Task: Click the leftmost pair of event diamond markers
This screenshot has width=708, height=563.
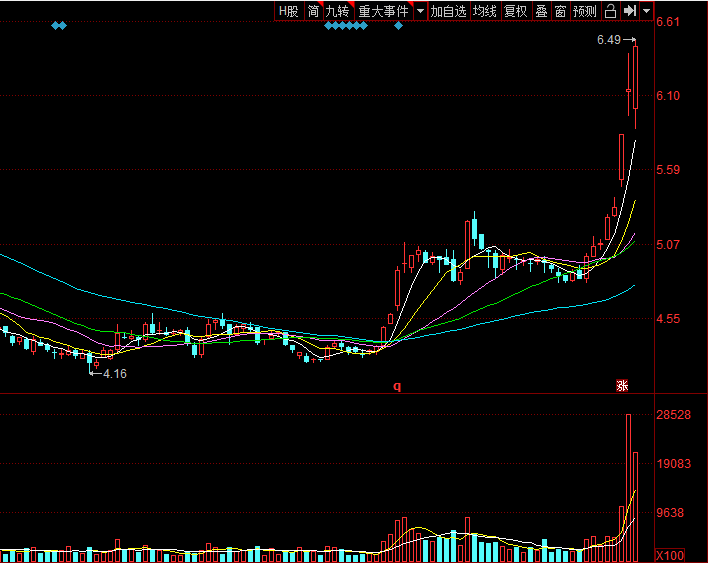Action: tap(59, 26)
